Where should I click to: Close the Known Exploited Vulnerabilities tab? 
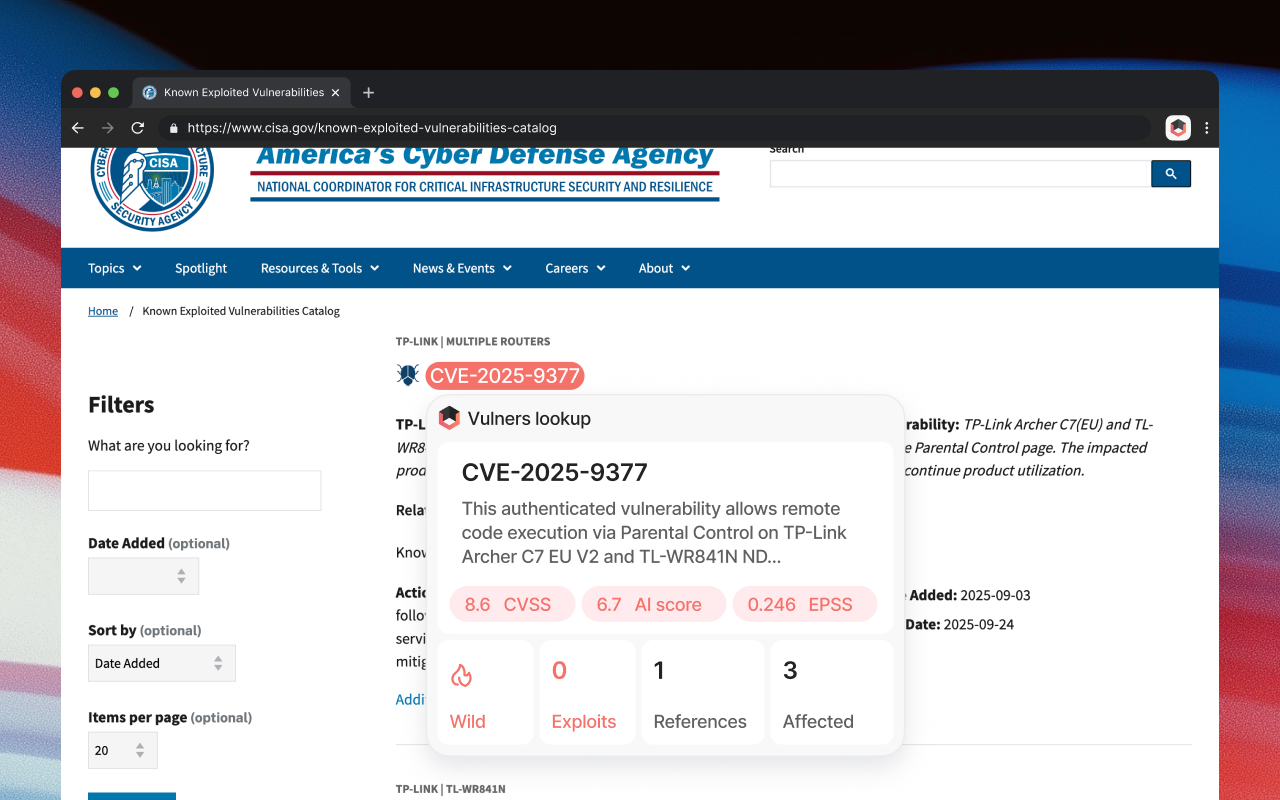pyautogui.click(x=336, y=92)
